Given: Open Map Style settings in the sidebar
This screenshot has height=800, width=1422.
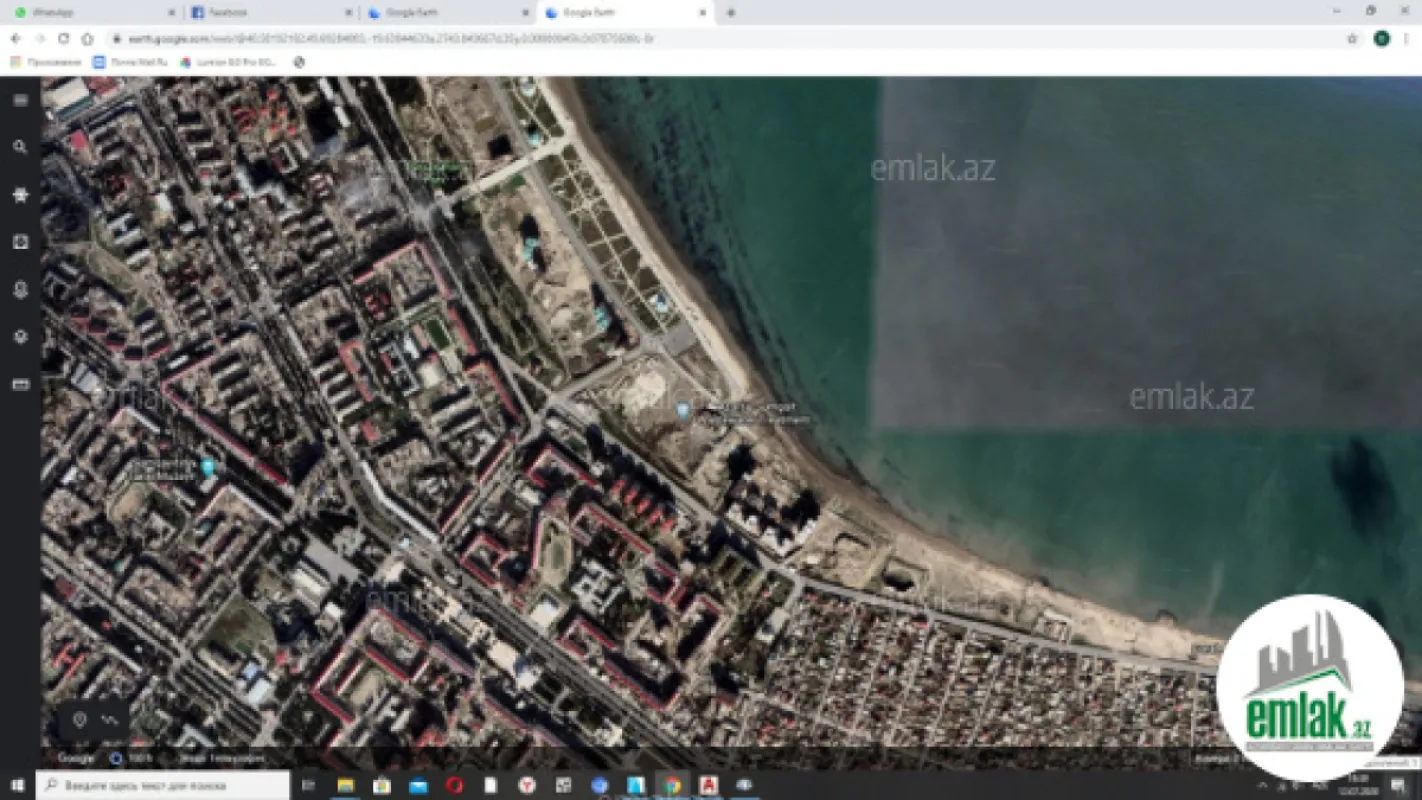Looking at the screenshot, I should tap(18, 337).
